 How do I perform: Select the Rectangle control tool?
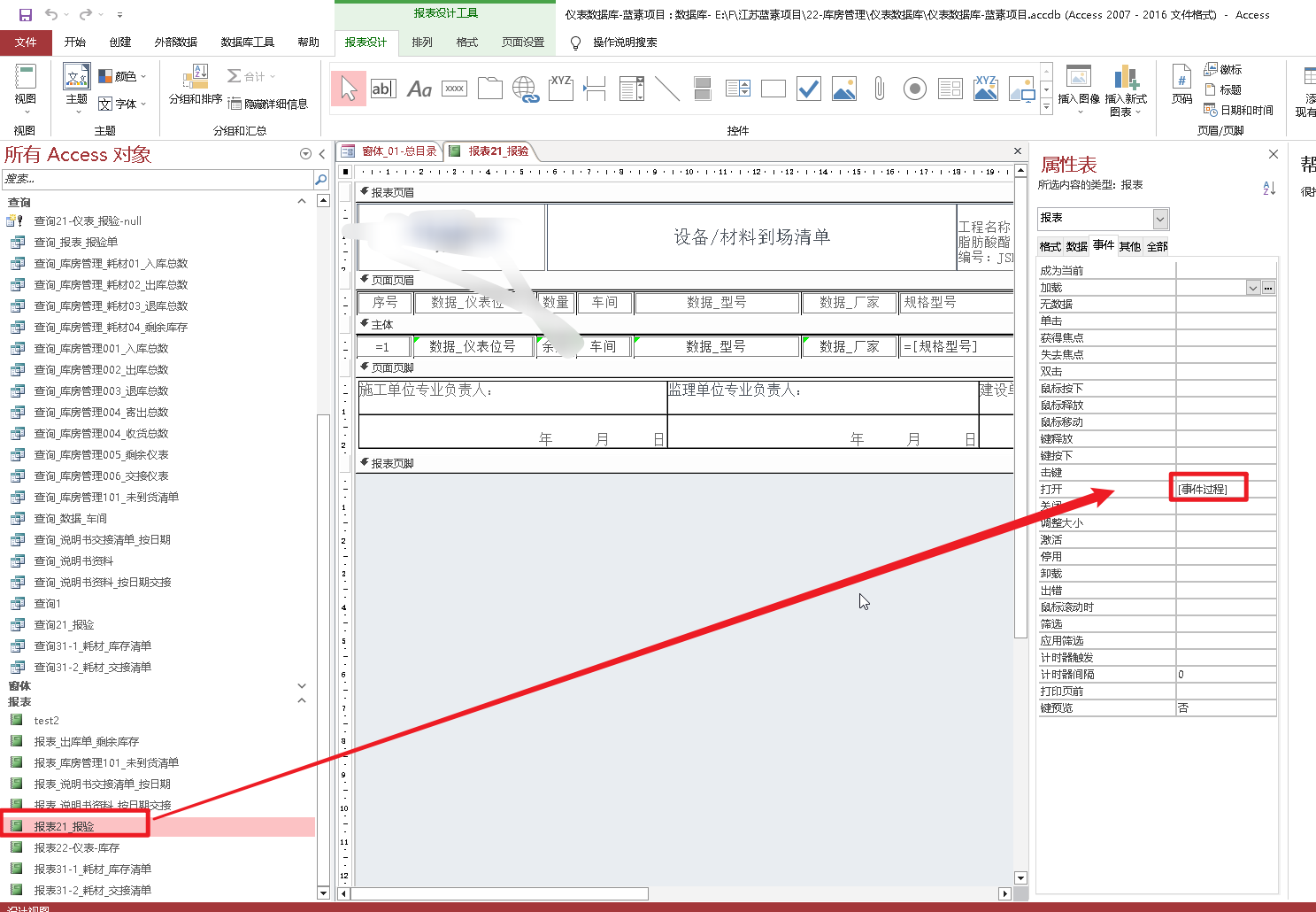point(773,89)
